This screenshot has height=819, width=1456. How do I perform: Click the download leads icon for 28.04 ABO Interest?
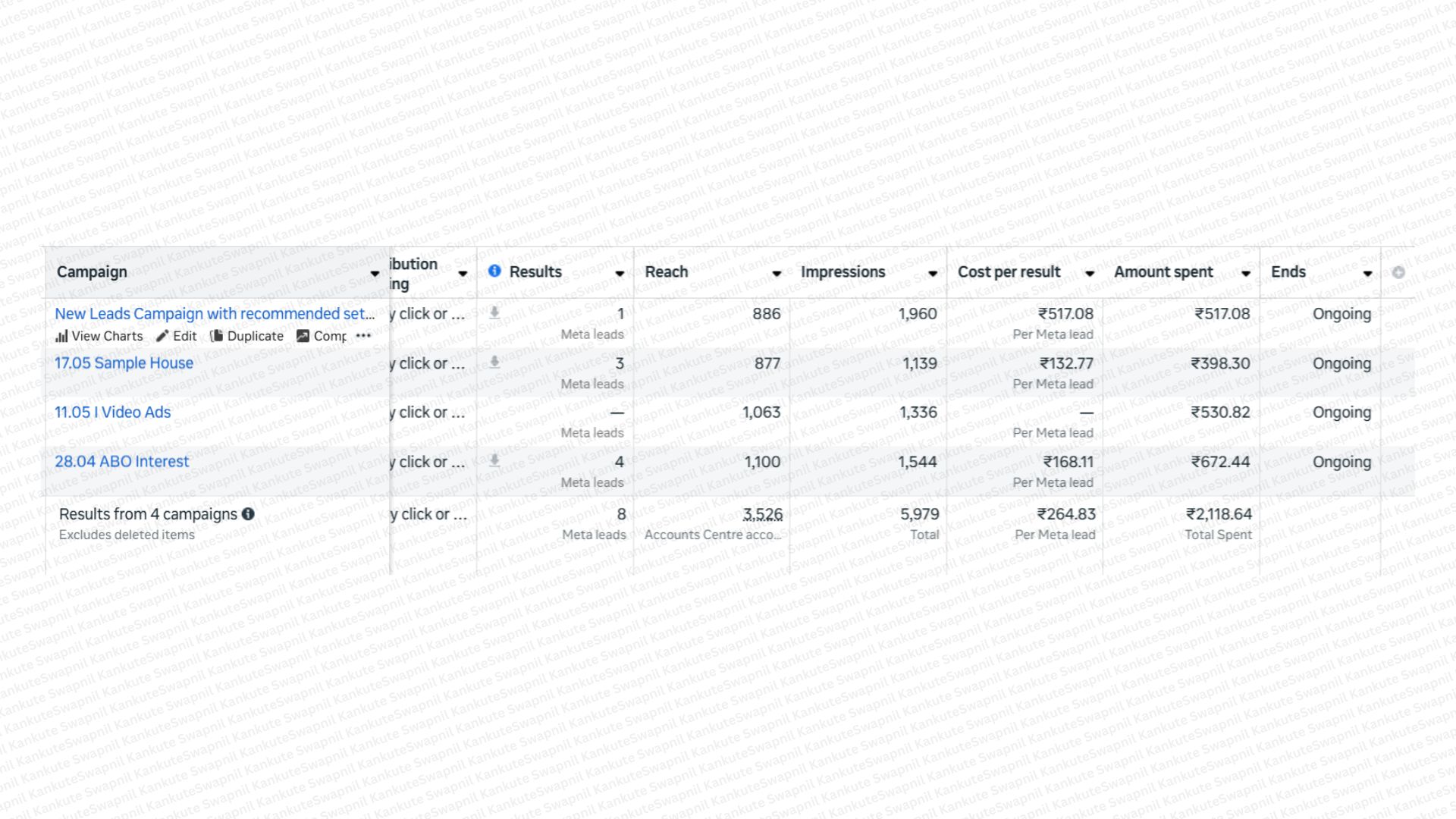pos(494,460)
